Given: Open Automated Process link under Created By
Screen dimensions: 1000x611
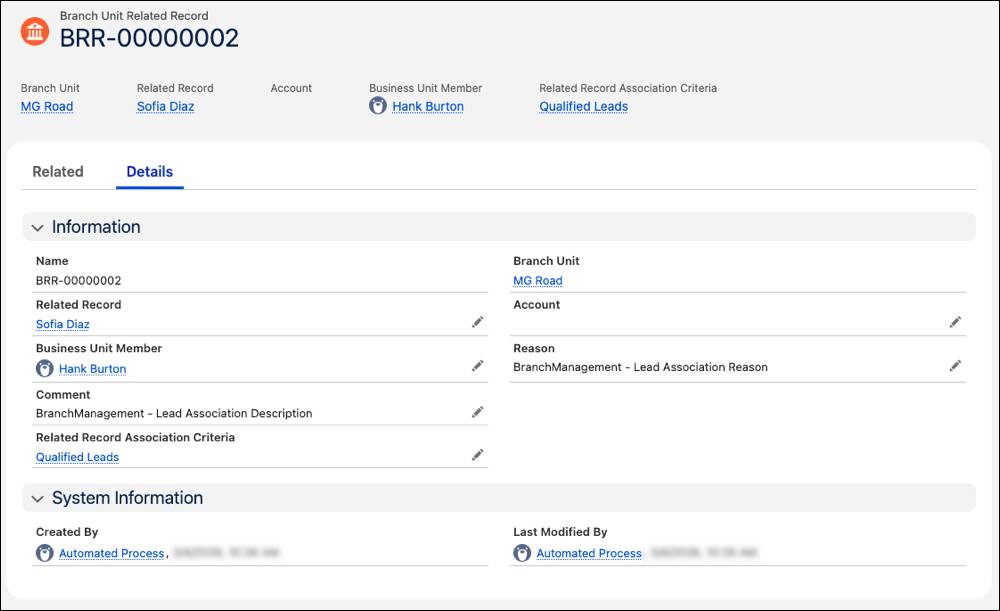Looking at the screenshot, I should [x=112, y=553].
